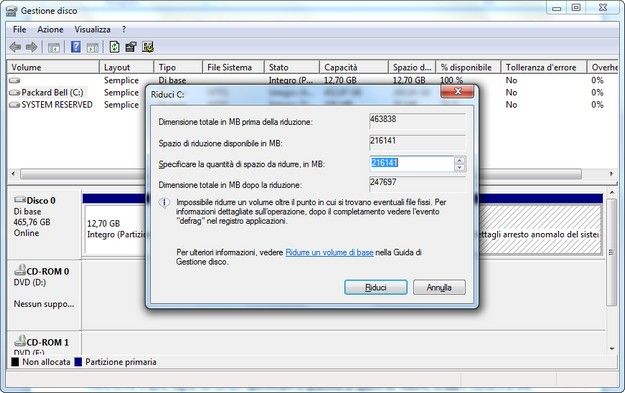625x393 pixels.
Task: Close the Riduci C: dialog
Action: click(457, 91)
